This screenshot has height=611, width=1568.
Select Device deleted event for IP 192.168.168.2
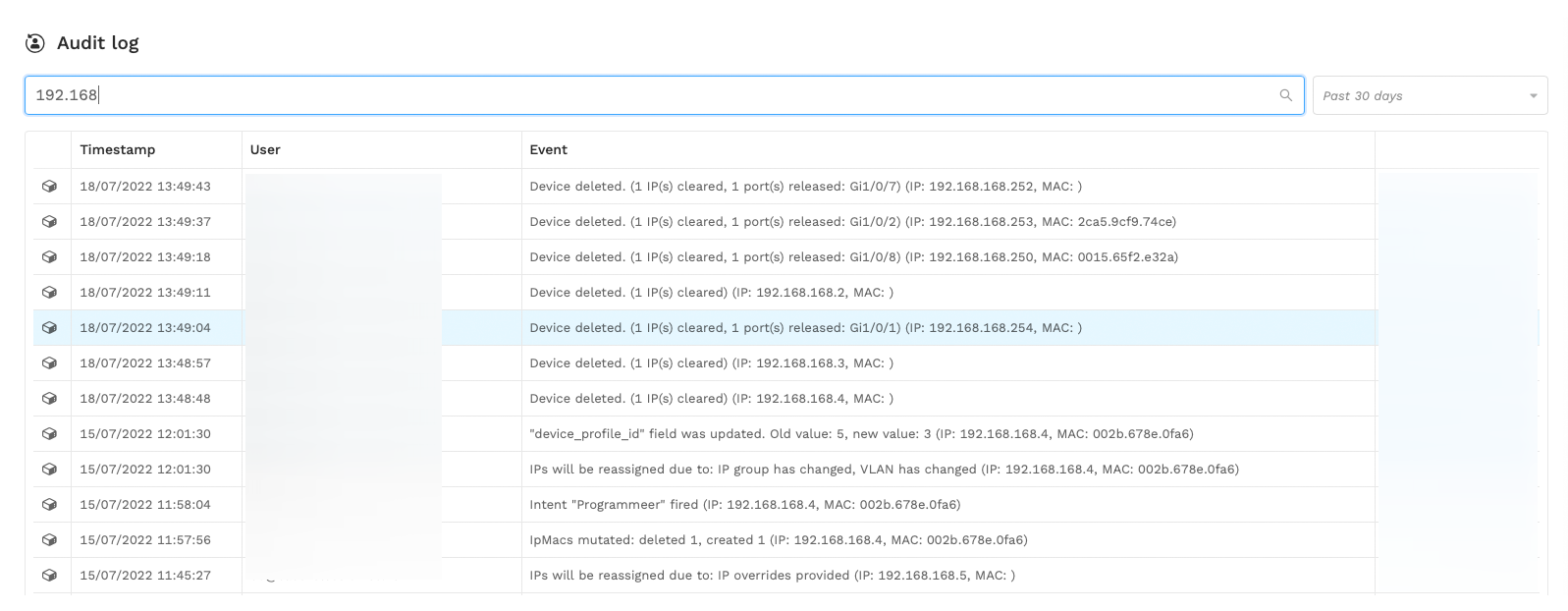click(712, 293)
